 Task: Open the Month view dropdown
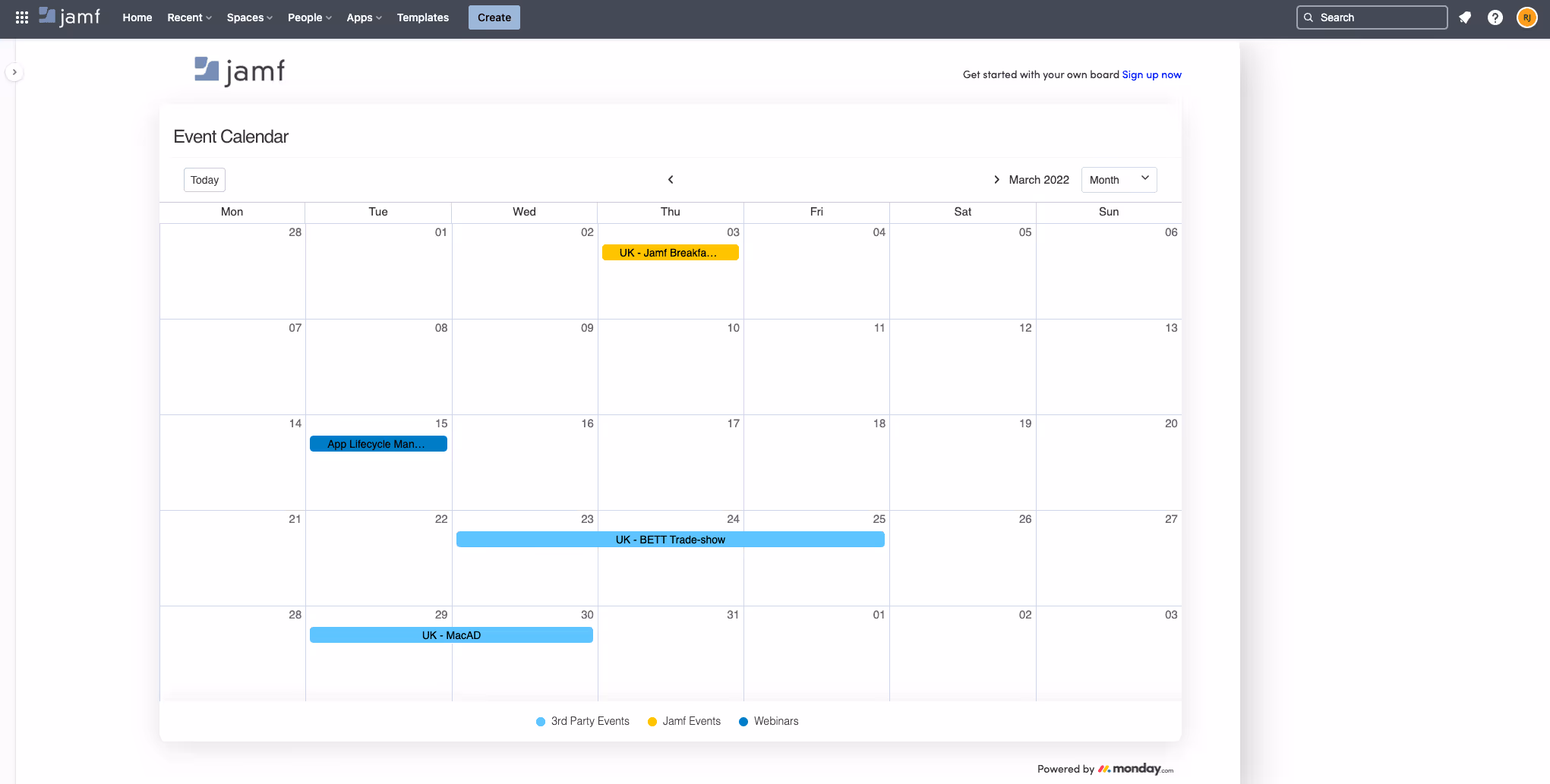coord(1119,179)
